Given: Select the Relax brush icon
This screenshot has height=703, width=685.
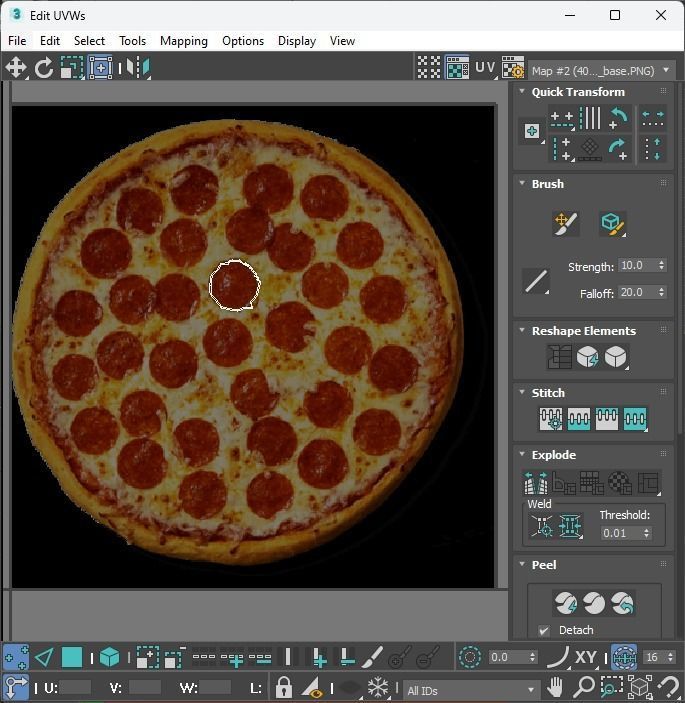Looking at the screenshot, I should (x=612, y=224).
